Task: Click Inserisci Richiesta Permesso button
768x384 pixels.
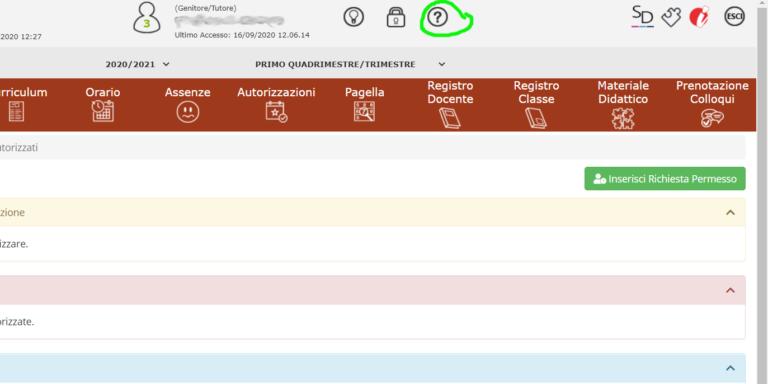Action: (x=665, y=179)
